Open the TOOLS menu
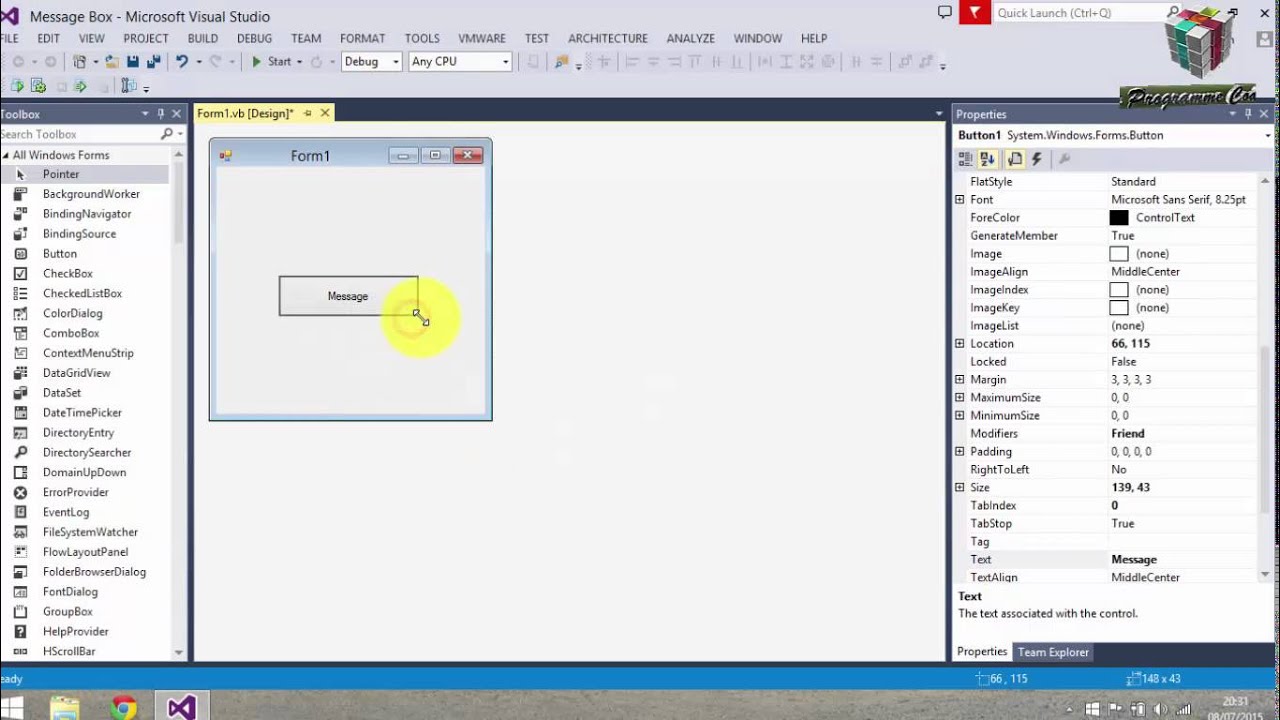The height and width of the screenshot is (720, 1280). tap(422, 38)
